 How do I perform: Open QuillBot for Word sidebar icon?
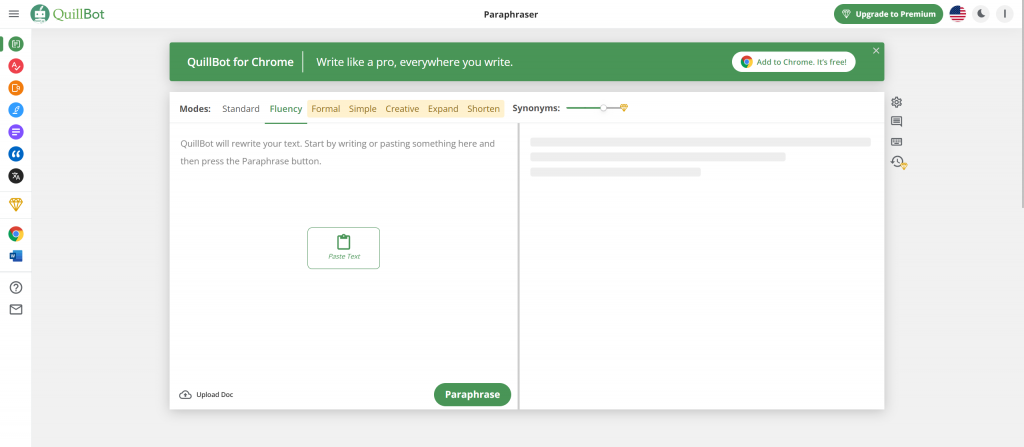16,256
